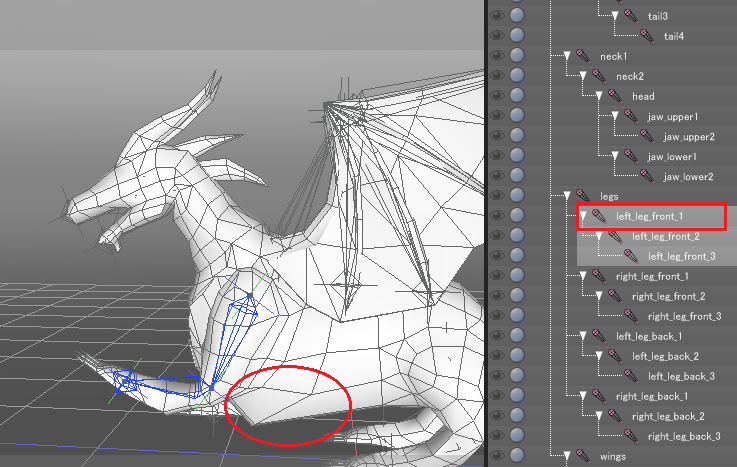Hide left_leg_front_1 using its eye icon
737x467 pixels.
(497, 215)
